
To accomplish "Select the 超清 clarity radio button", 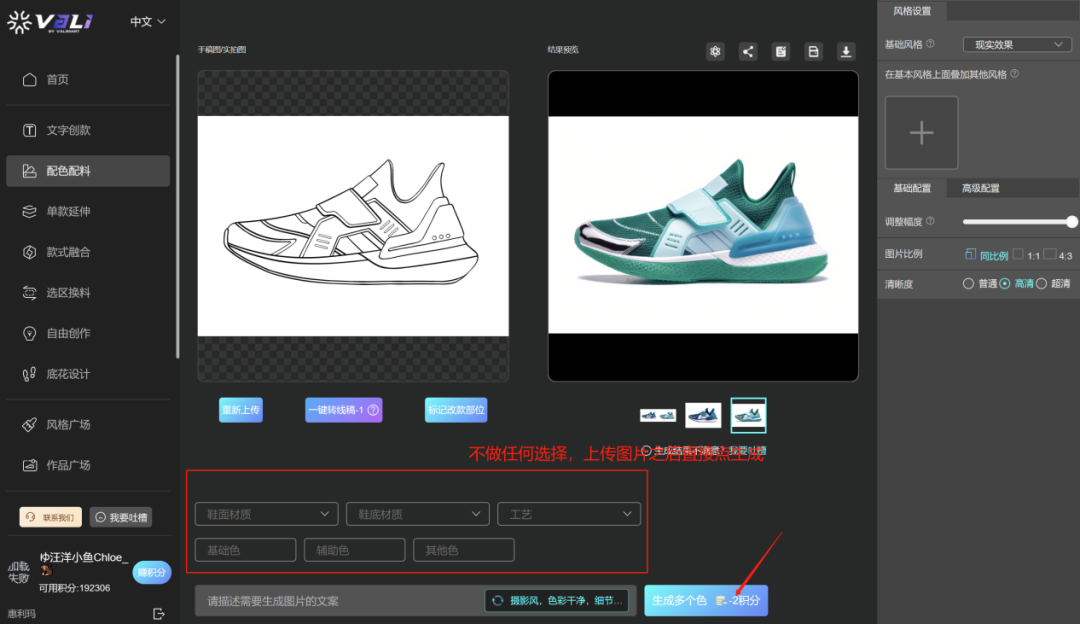I will tap(1041, 284).
